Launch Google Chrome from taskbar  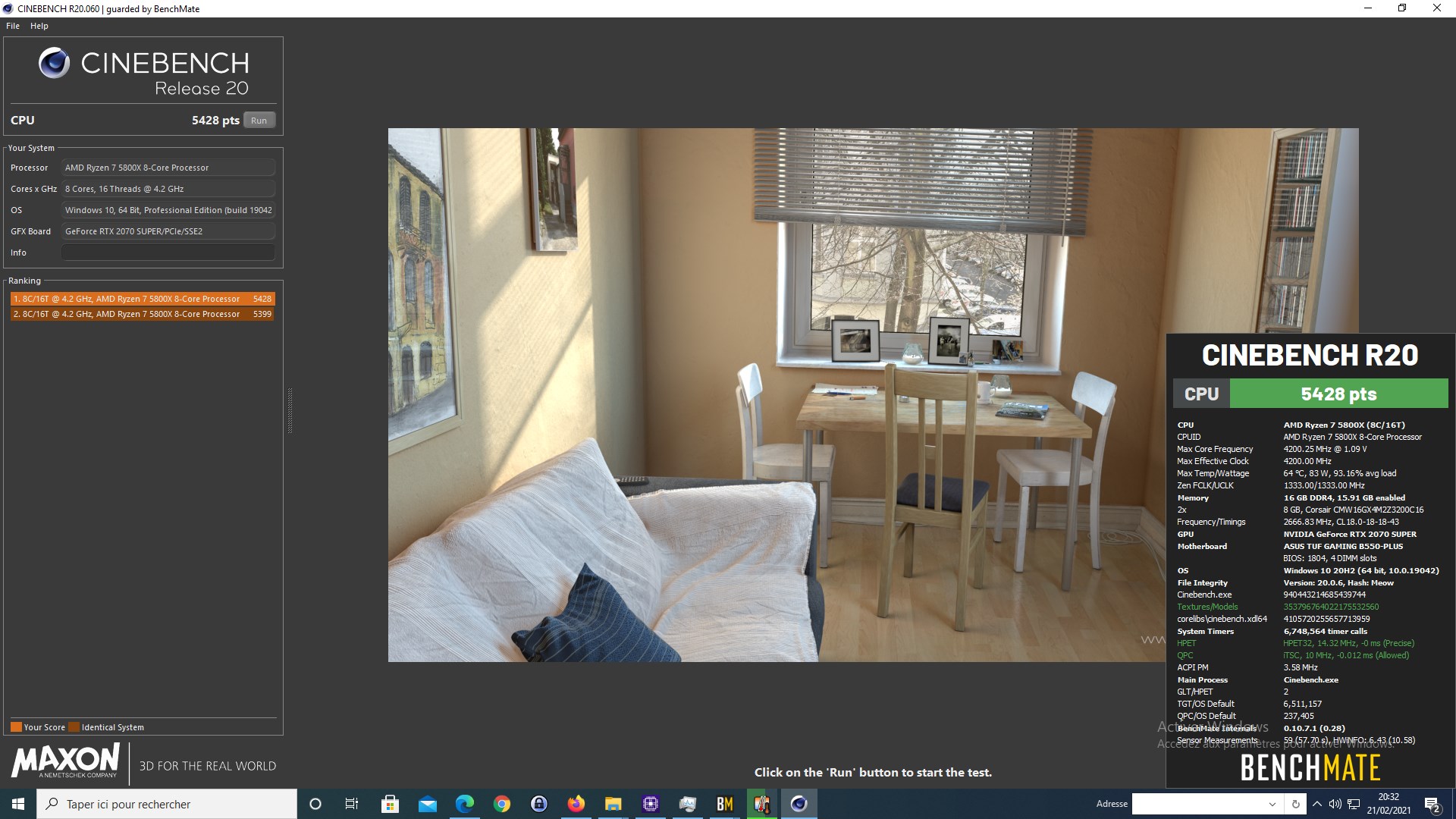(501, 804)
